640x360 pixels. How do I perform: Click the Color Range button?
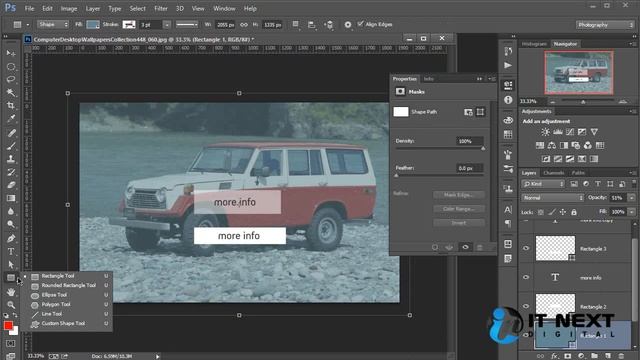(x=459, y=209)
